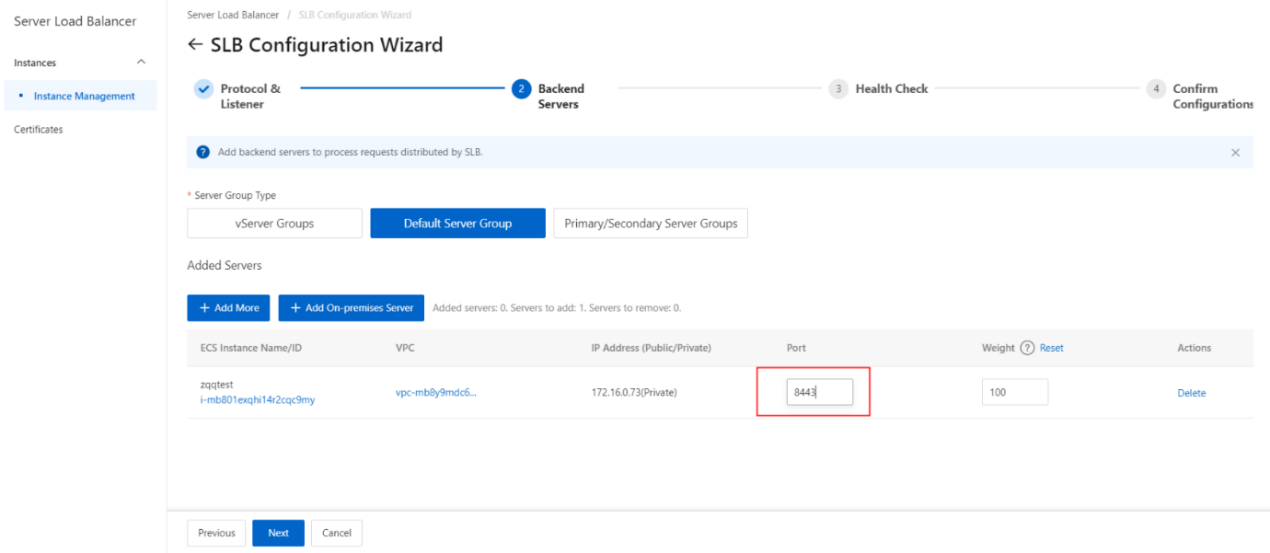The image size is (1270, 553).
Task: Click the Actions column header
Action: pos(1194,348)
